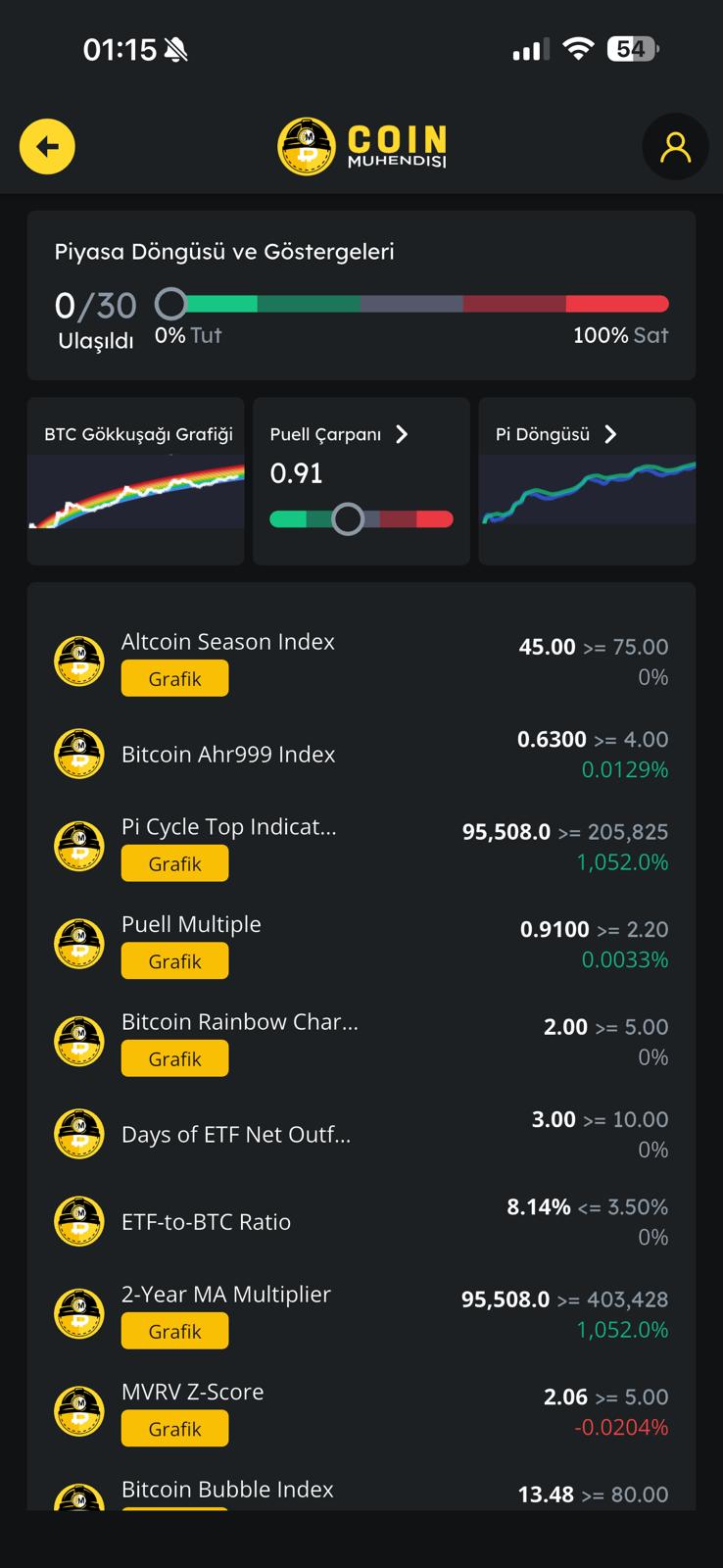Open Grafik for 2-Year MA Multiplier
This screenshot has width=723, height=1568.
(174, 1331)
